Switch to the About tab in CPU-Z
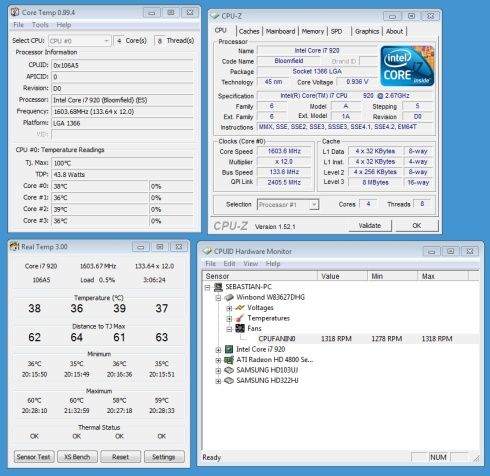This screenshot has width=490, height=476. click(394, 31)
